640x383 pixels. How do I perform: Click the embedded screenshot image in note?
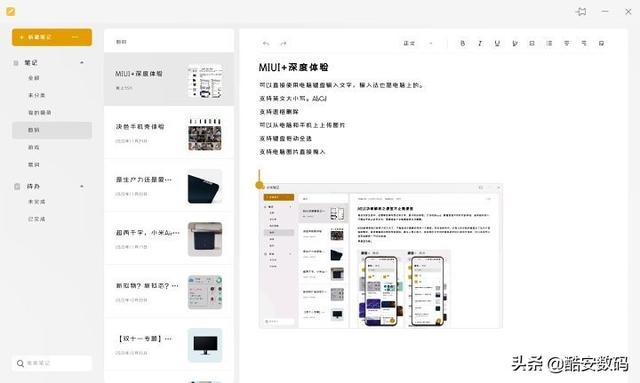(381, 256)
